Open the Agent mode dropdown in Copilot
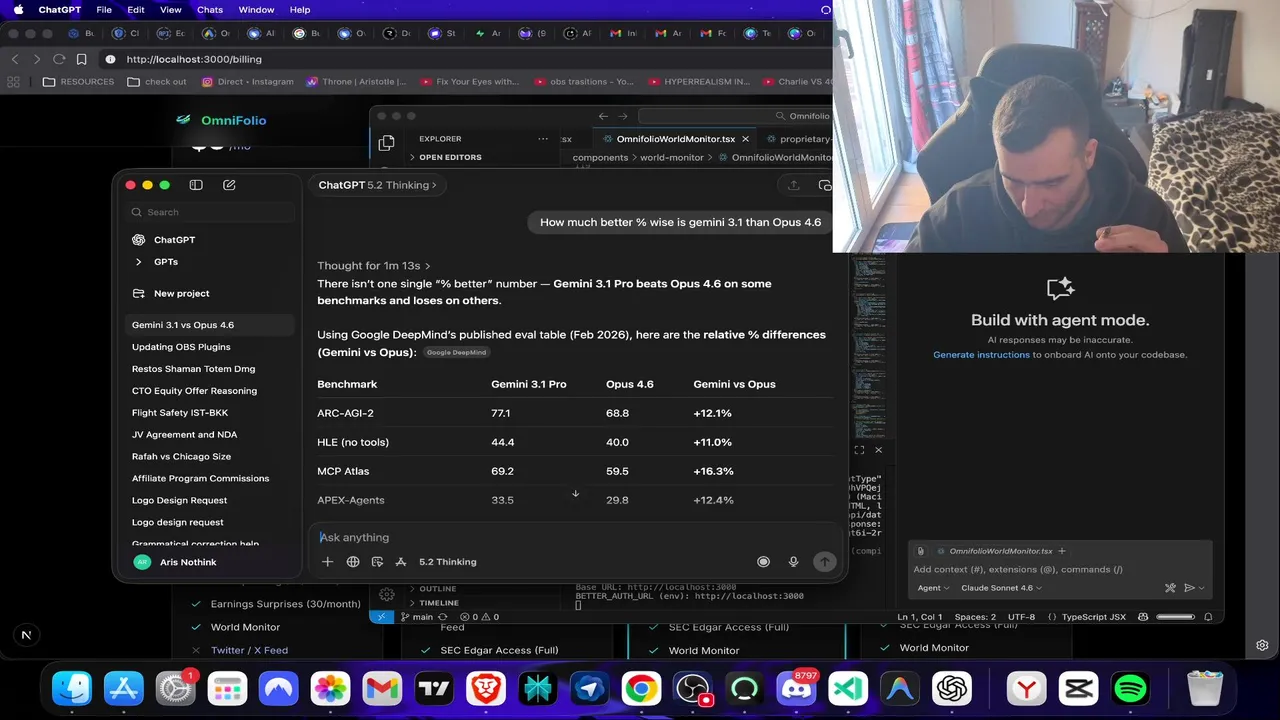The width and height of the screenshot is (1280, 720). point(933,588)
